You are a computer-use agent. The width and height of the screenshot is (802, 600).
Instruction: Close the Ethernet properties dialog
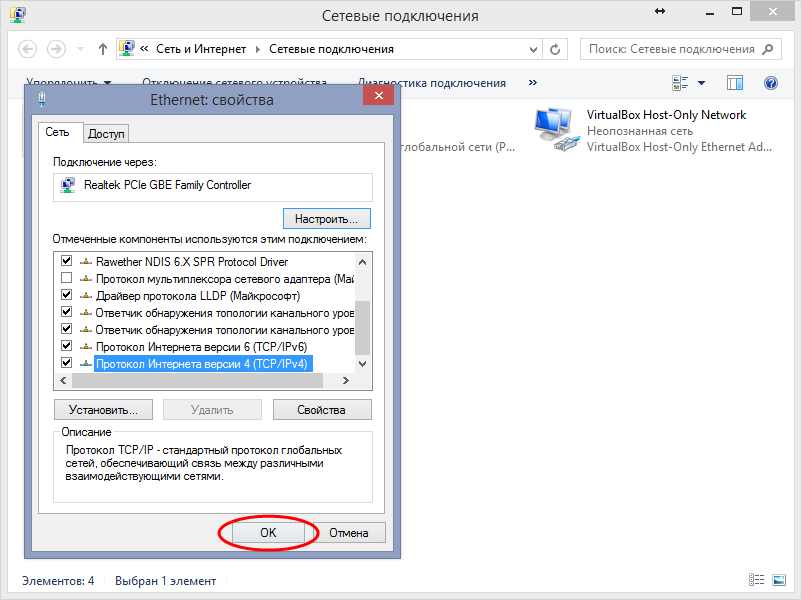(x=378, y=96)
